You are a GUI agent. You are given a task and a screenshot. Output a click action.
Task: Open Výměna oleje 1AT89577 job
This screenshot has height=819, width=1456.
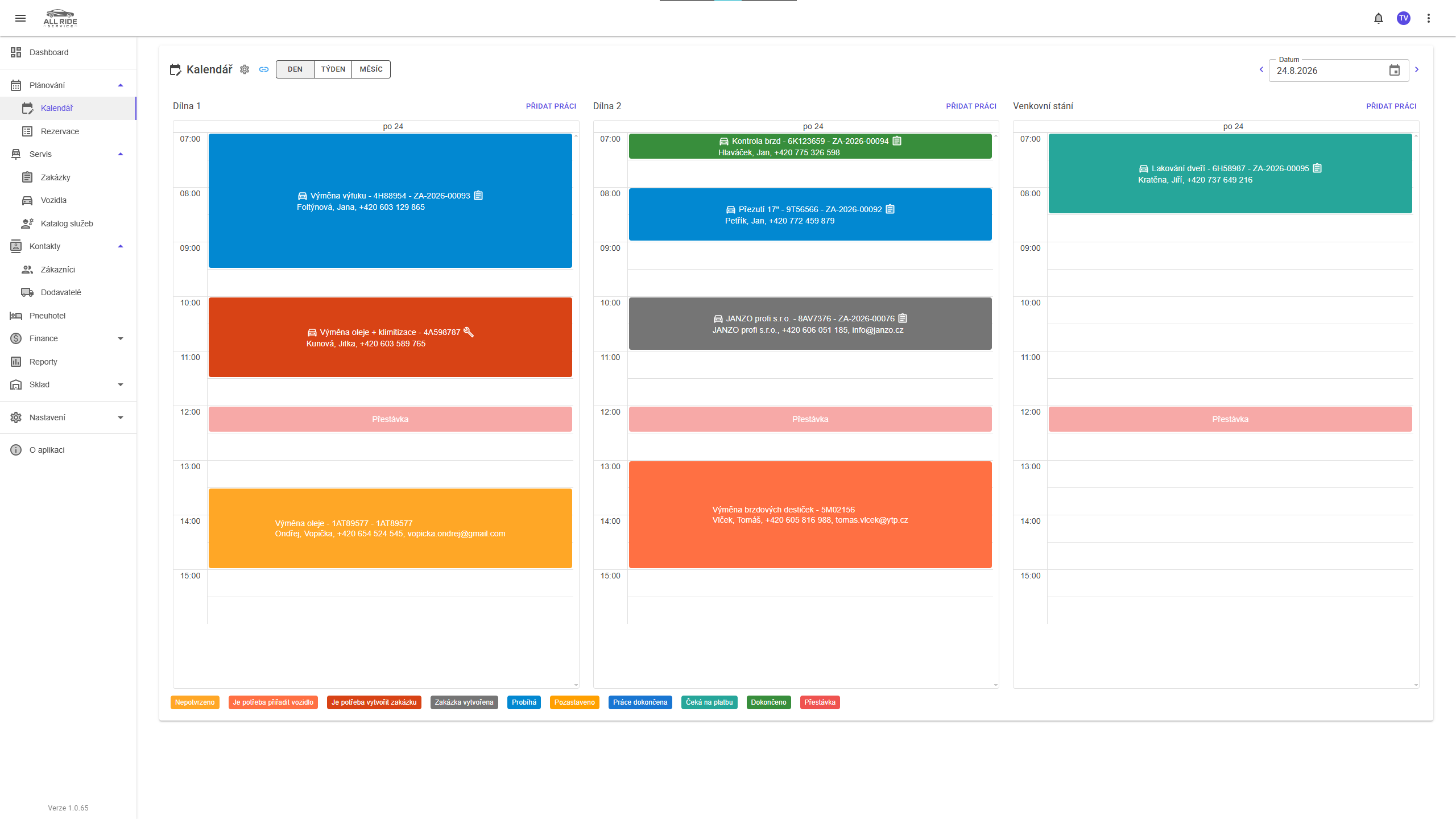(390, 528)
